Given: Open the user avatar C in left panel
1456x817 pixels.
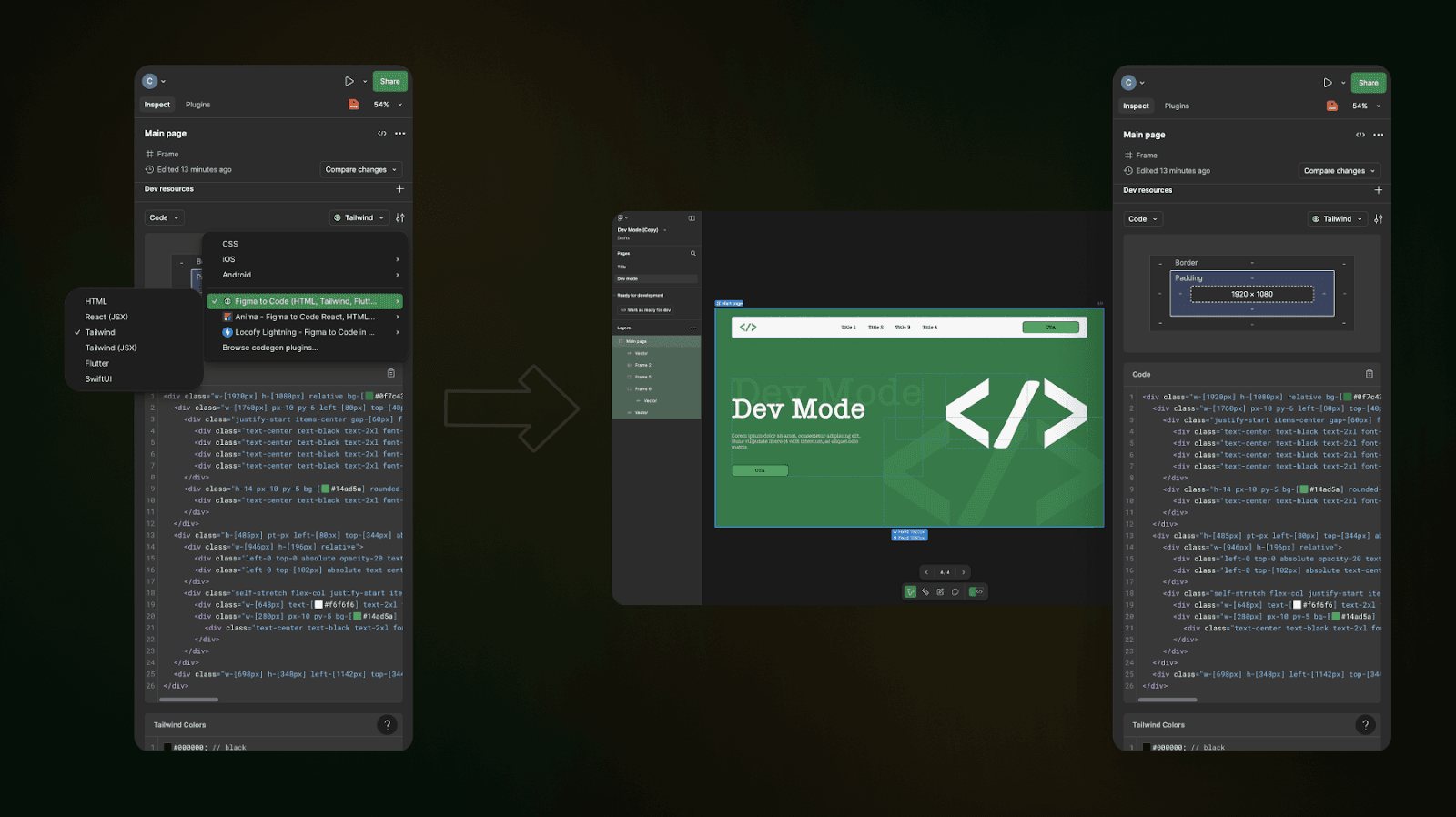Looking at the screenshot, I should pos(150,81).
